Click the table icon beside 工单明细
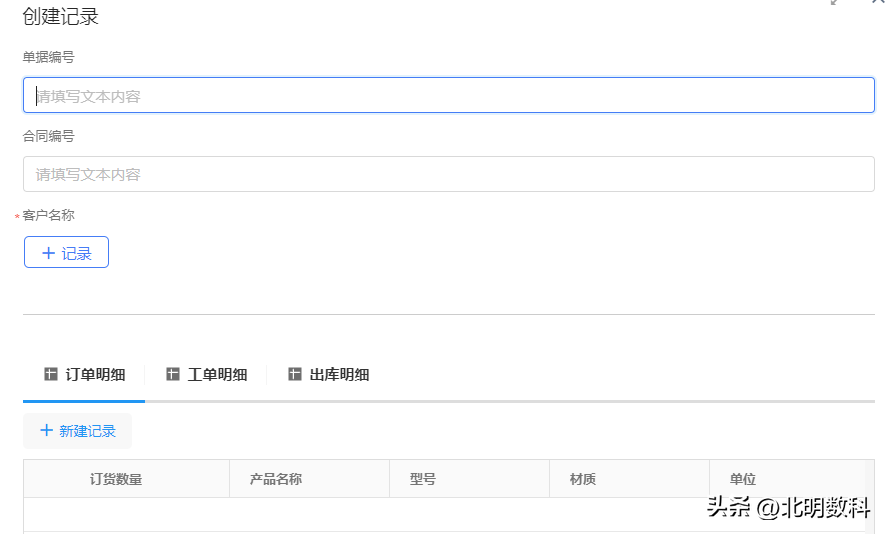Image resolution: width=886 pixels, height=534 pixels. point(173,375)
